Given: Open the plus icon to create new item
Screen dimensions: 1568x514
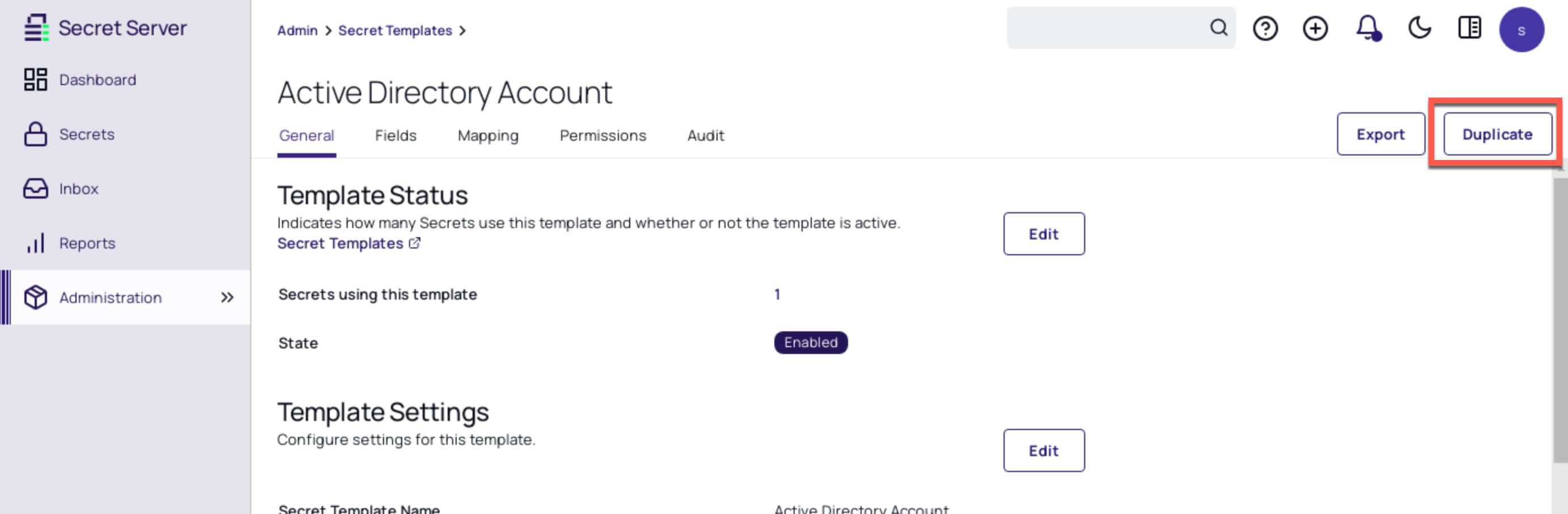Looking at the screenshot, I should 1315,28.
